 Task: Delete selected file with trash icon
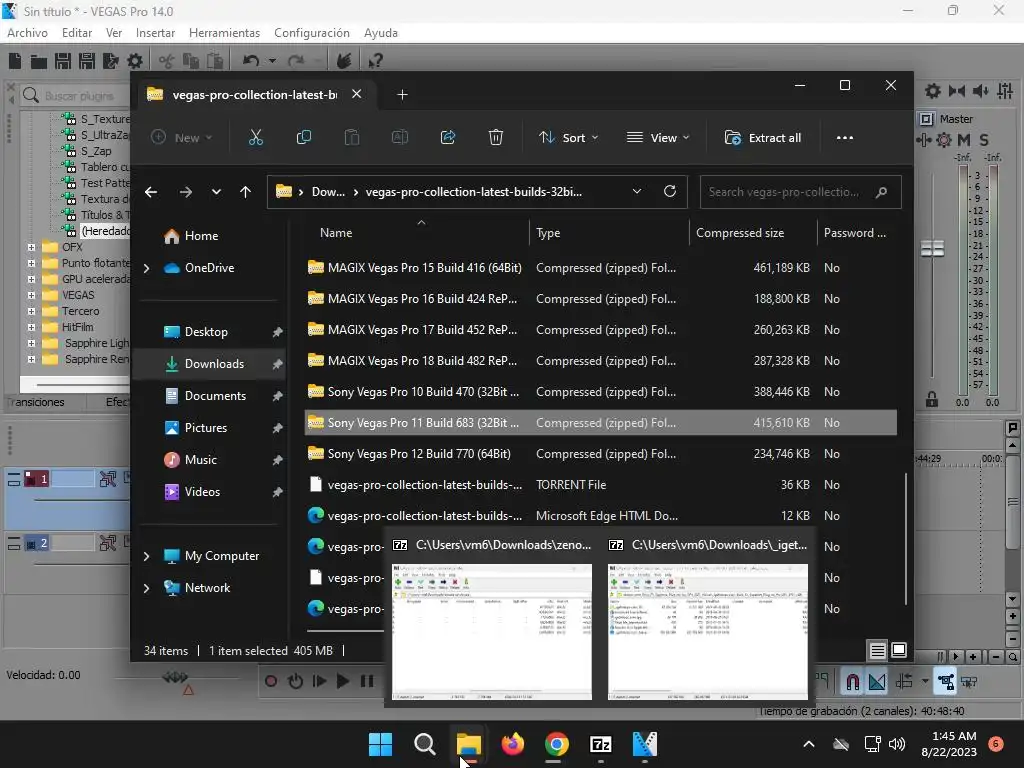pos(496,137)
